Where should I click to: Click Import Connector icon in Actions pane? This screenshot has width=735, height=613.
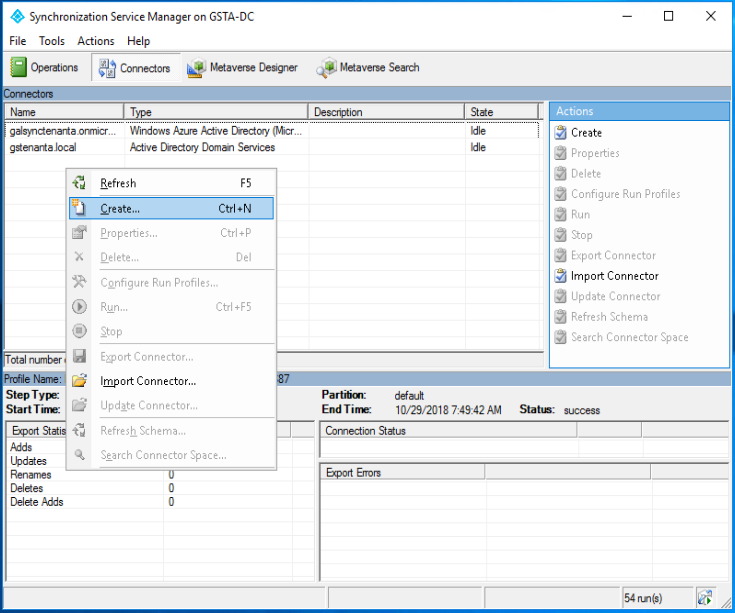[560, 276]
